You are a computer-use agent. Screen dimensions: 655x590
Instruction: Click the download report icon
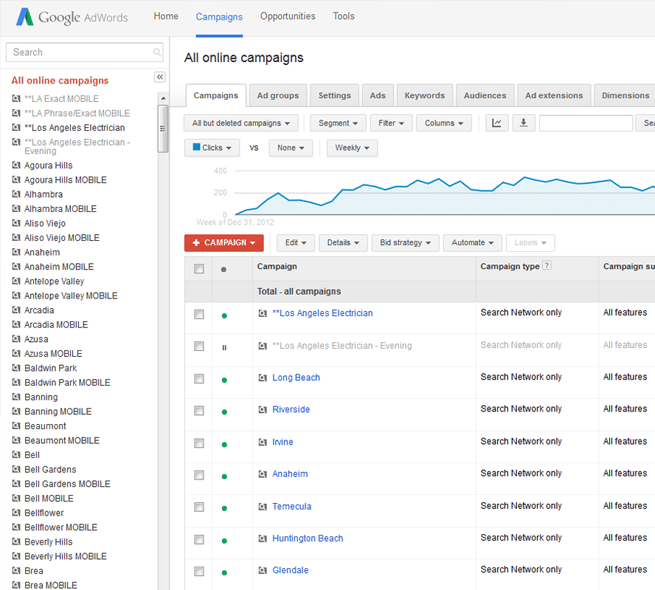coord(523,123)
